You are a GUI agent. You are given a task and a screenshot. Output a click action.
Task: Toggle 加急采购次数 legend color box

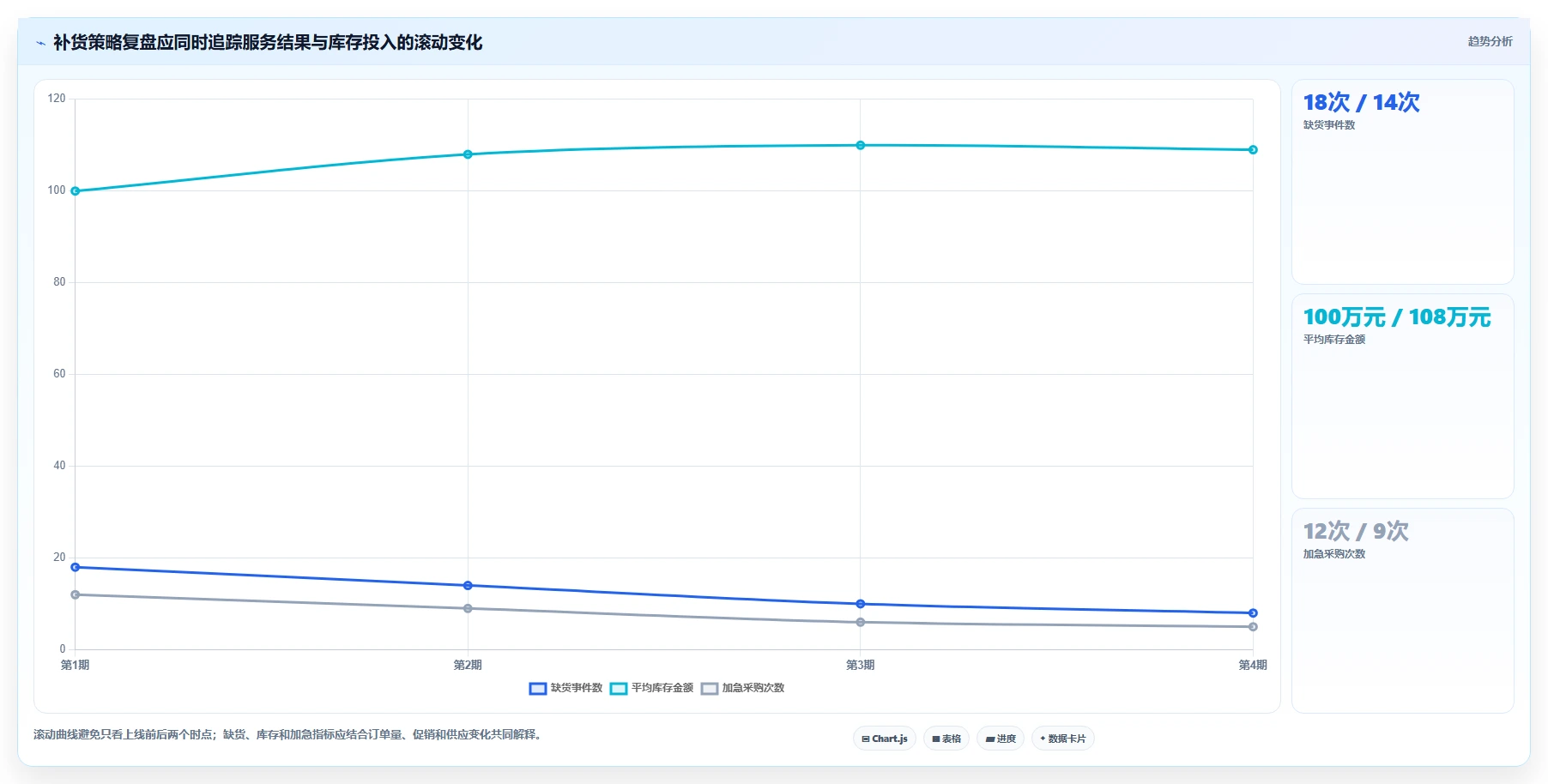click(710, 688)
